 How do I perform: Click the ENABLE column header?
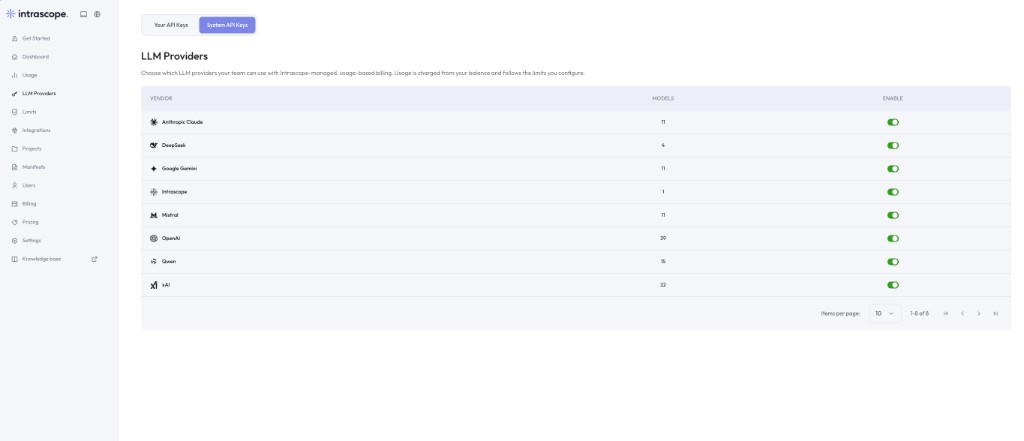click(893, 99)
